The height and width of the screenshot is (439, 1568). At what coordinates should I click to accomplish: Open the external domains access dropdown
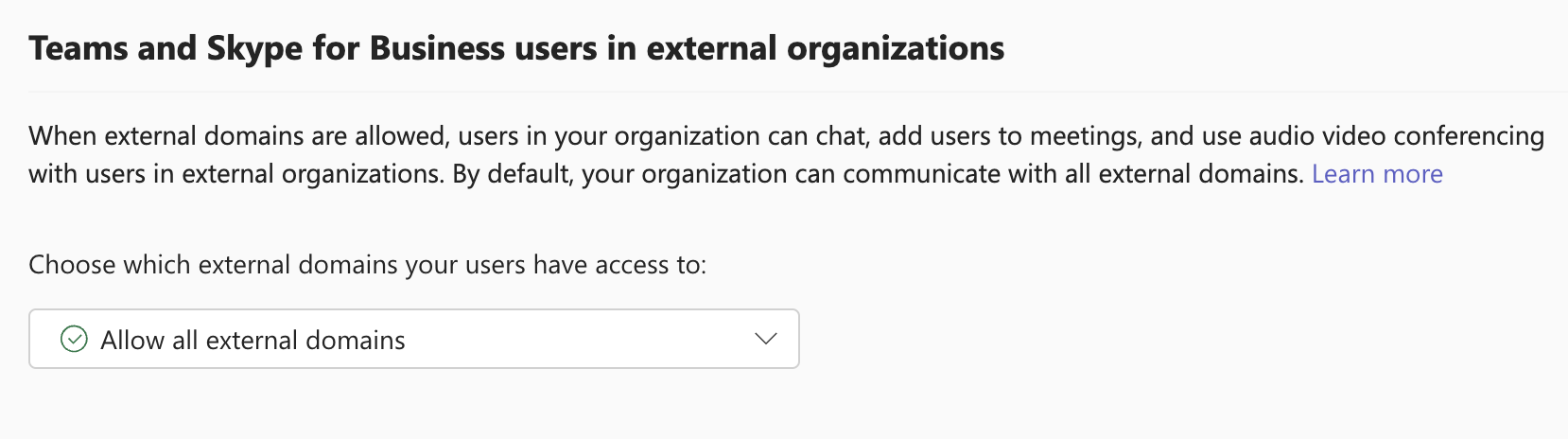[414, 339]
